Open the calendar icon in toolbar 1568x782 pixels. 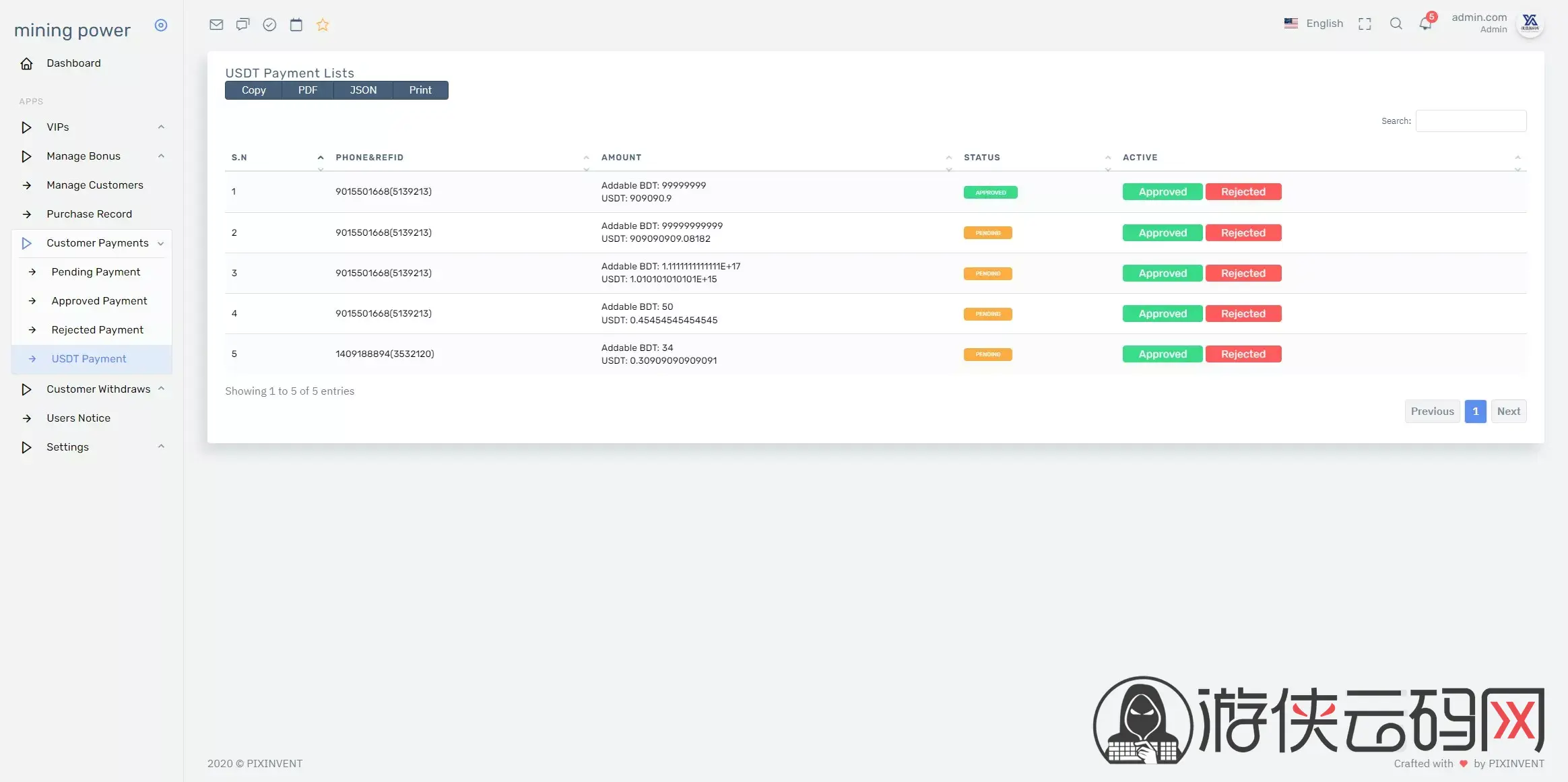click(x=296, y=25)
